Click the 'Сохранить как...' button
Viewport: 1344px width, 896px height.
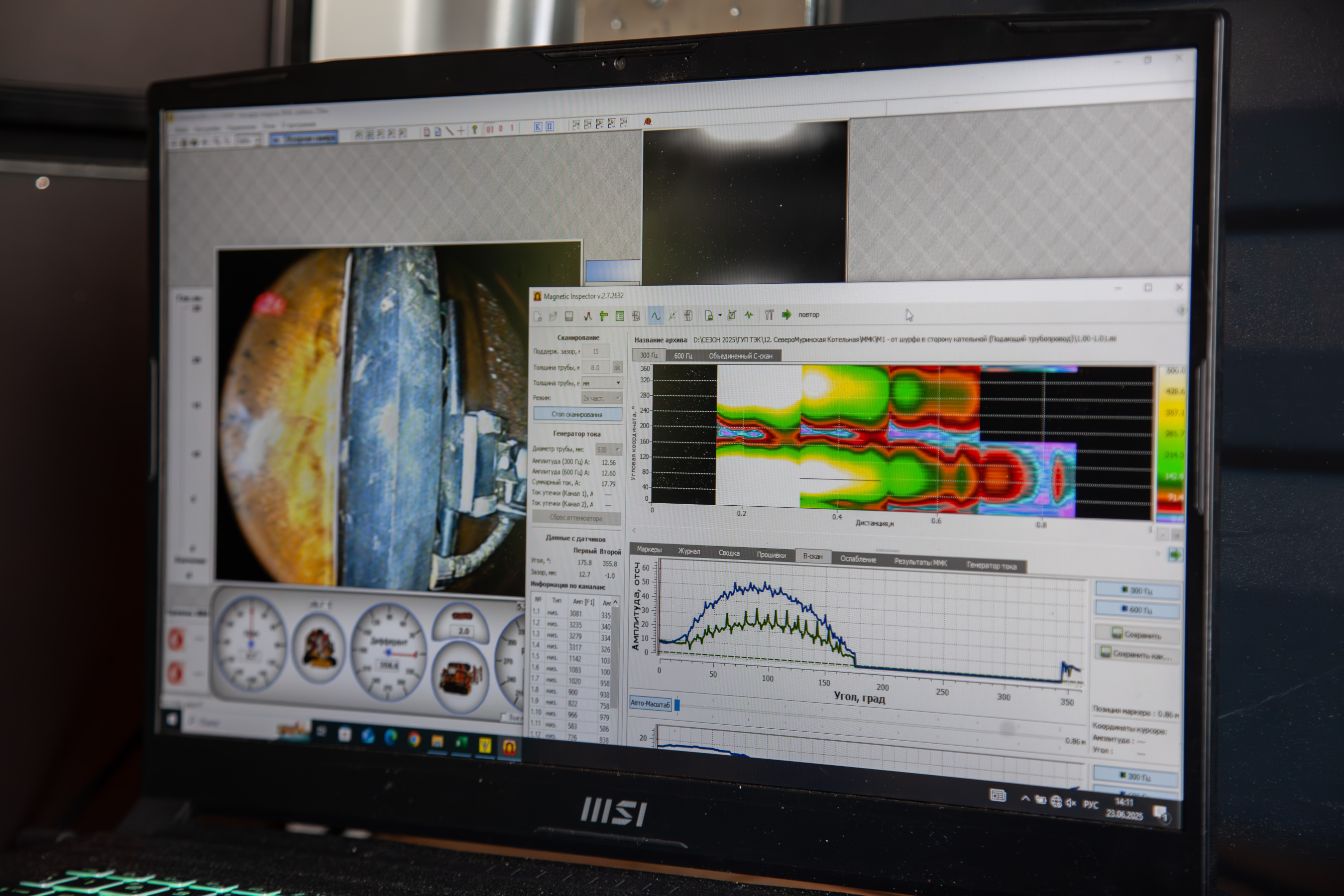tap(1137, 654)
